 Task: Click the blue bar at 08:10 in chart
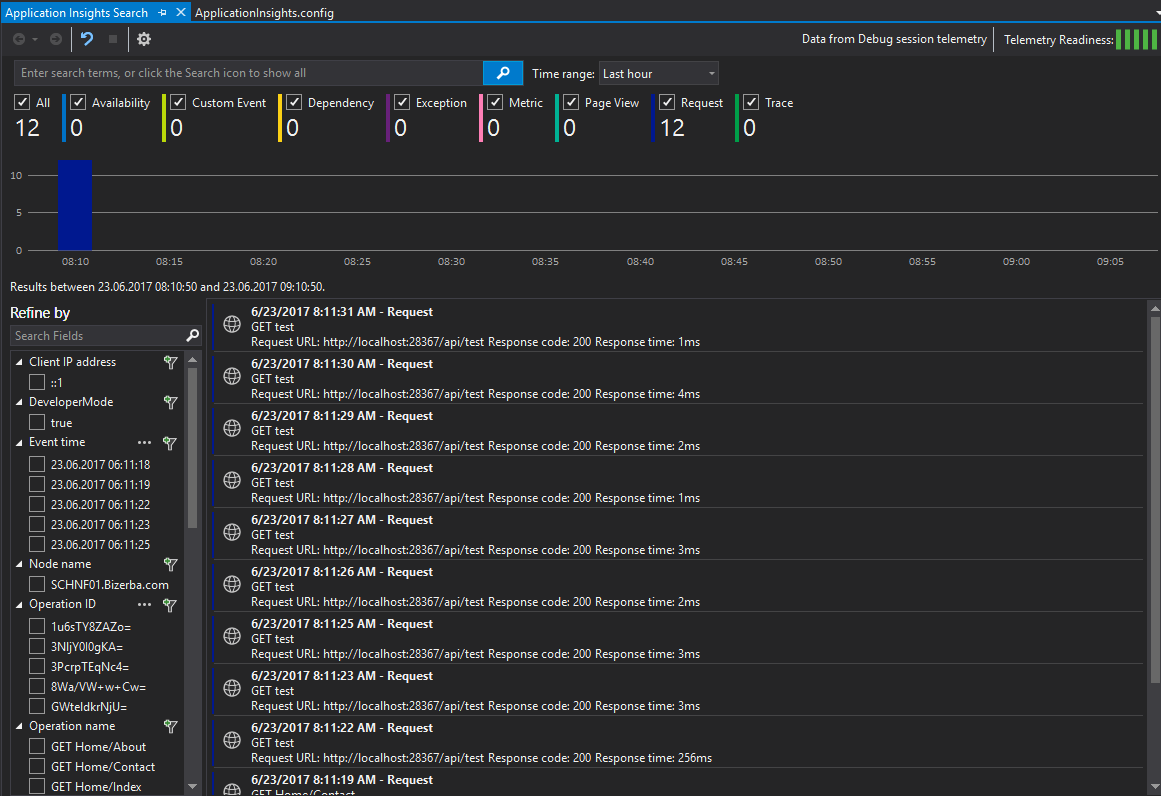[75, 205]
